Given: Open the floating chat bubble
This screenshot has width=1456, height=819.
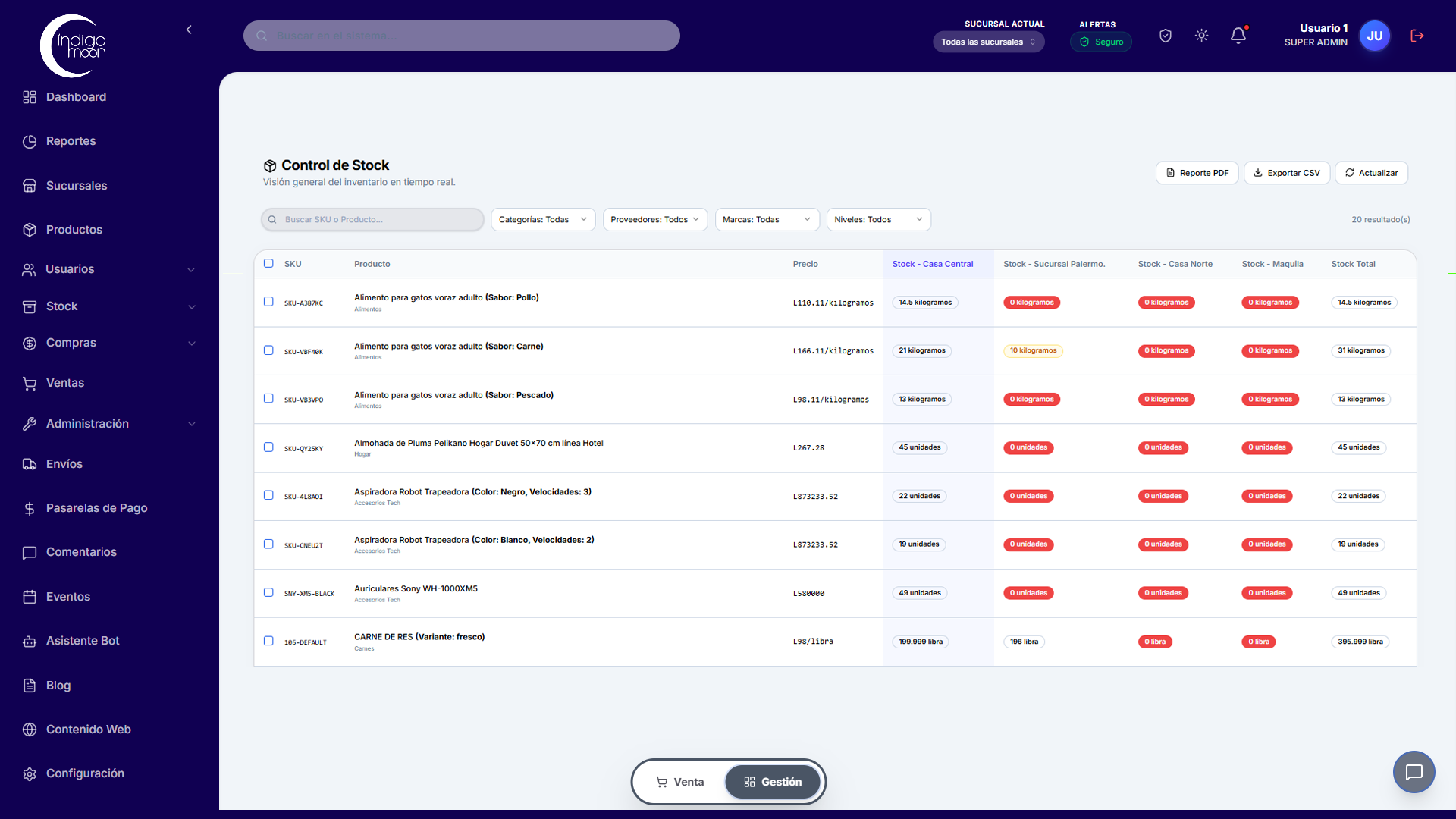Looking at the screenshot, I should click(x=1414, y=772).
